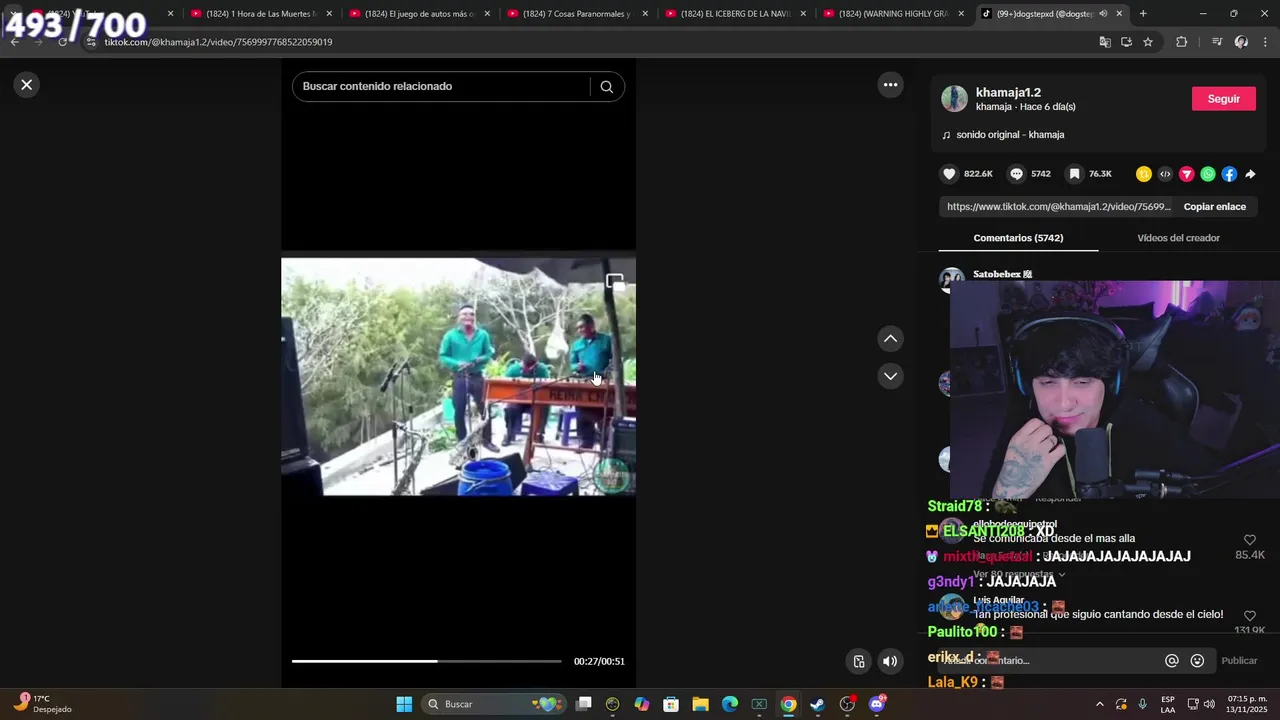Like the 'Tan profesional' comment by Luis Aguilar
The height and width of the screenshot is (720, 1280).
pyautogui.click(x=1249, y=616)
